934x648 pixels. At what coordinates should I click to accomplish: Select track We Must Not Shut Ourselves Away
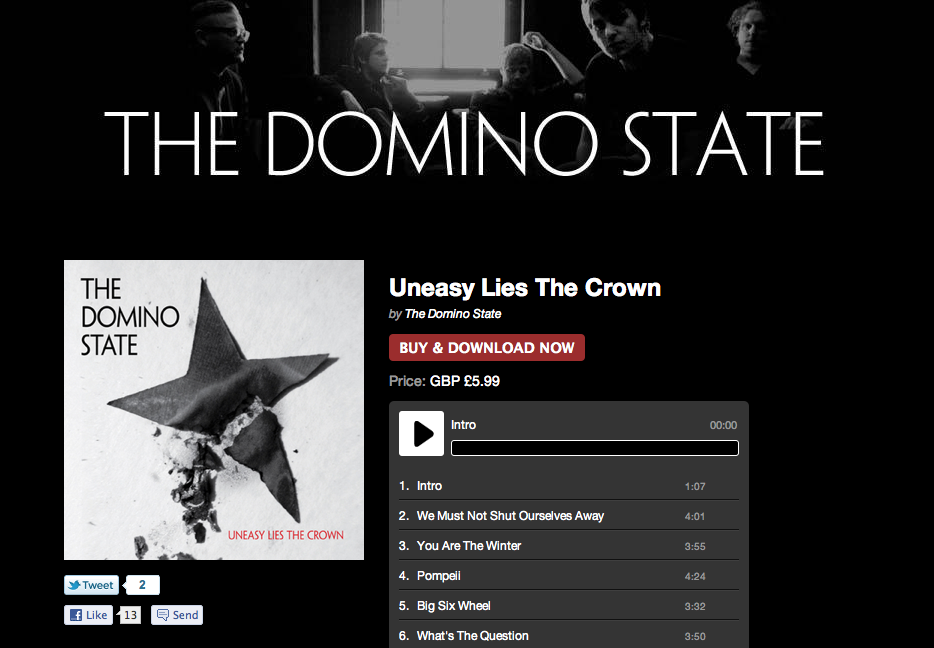pos(568,516)
